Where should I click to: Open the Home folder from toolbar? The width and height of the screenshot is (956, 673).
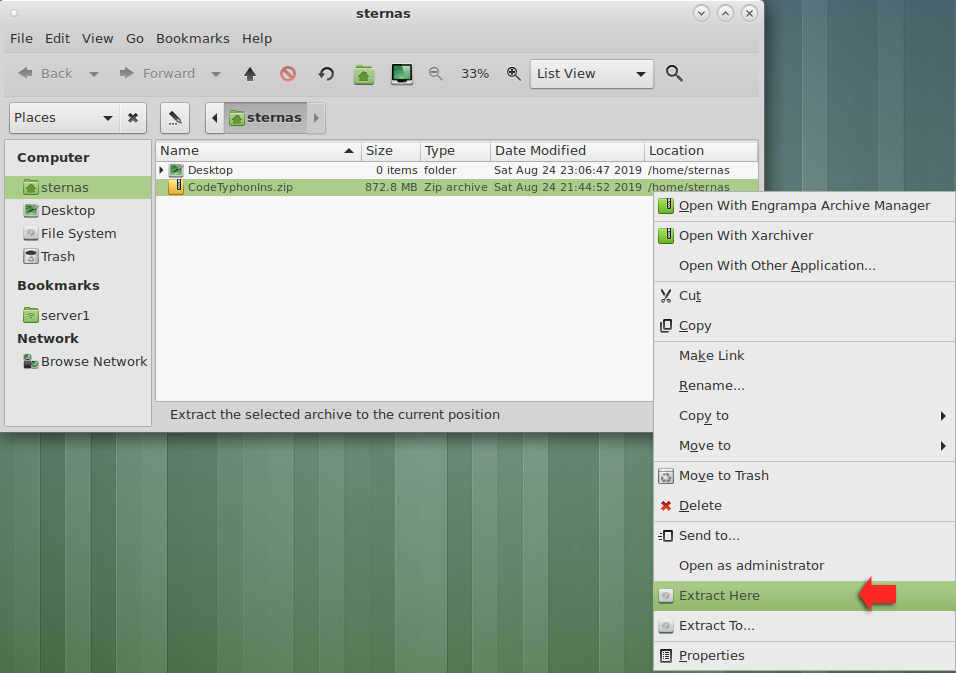364,74
